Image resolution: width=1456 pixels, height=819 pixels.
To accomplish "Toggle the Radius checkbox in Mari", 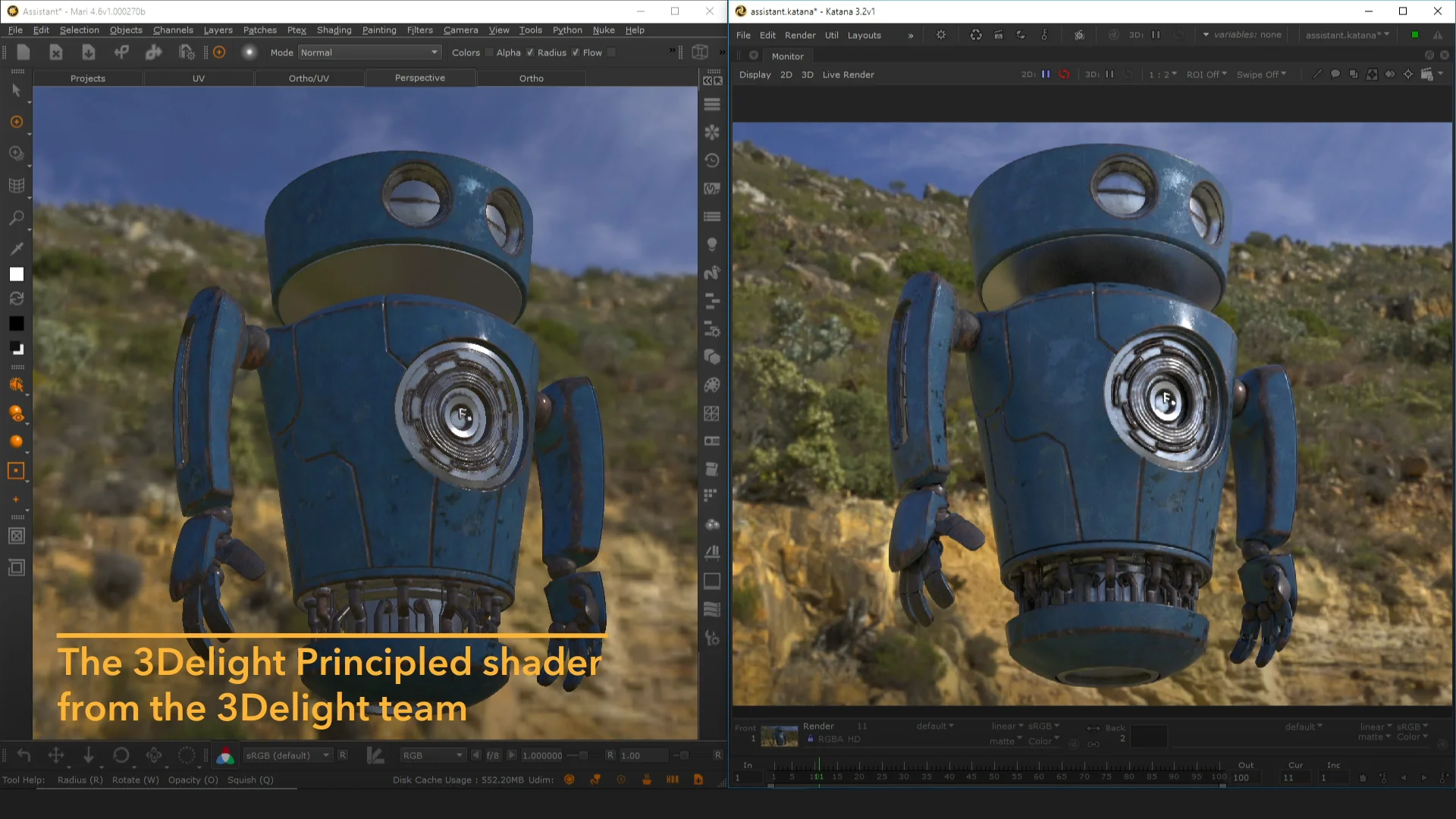I will (576, 52).
